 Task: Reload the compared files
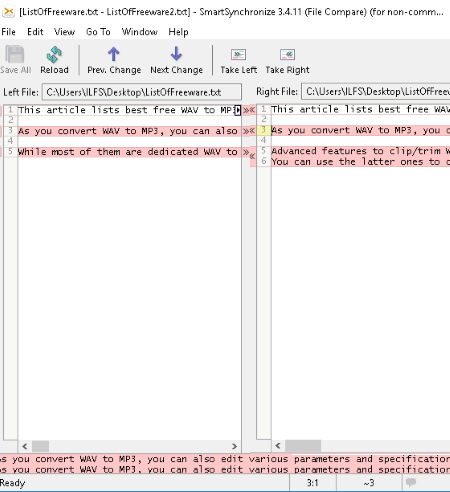click(x=54, y=54)
